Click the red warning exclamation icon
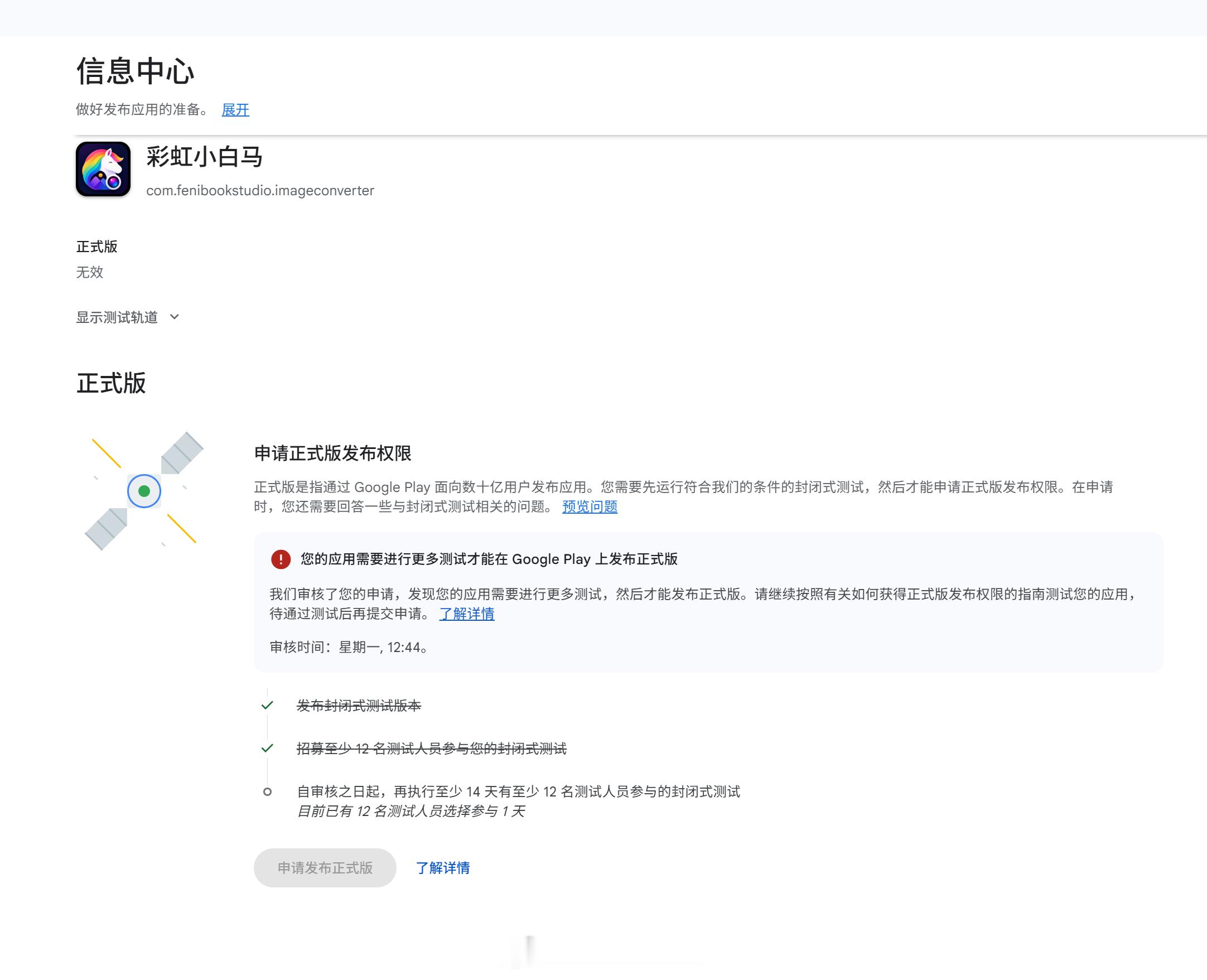Image resolution: width=1207 pixels, height=980 pixels. [281, 559]
